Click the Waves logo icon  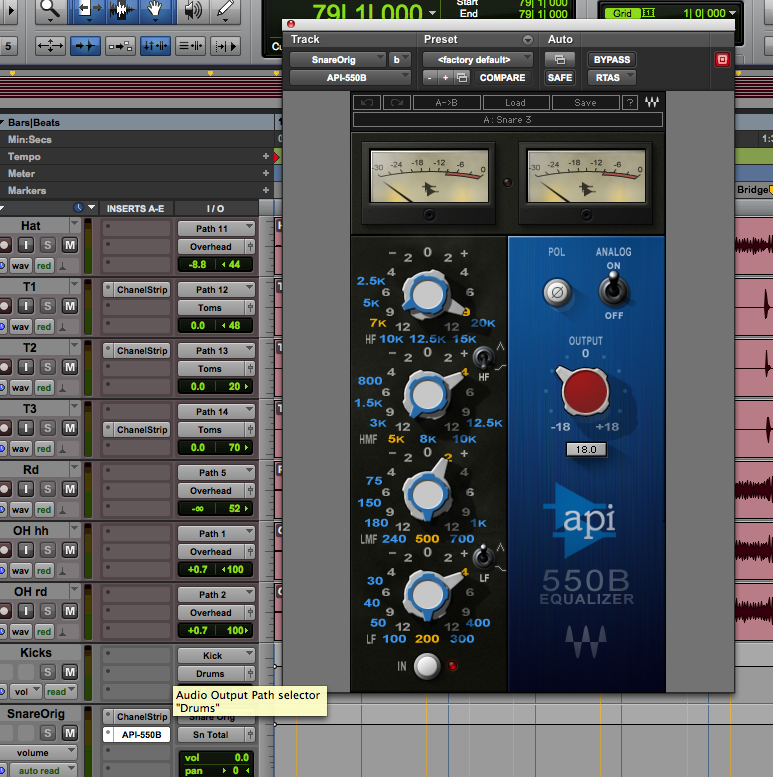(x=652, y=103)
